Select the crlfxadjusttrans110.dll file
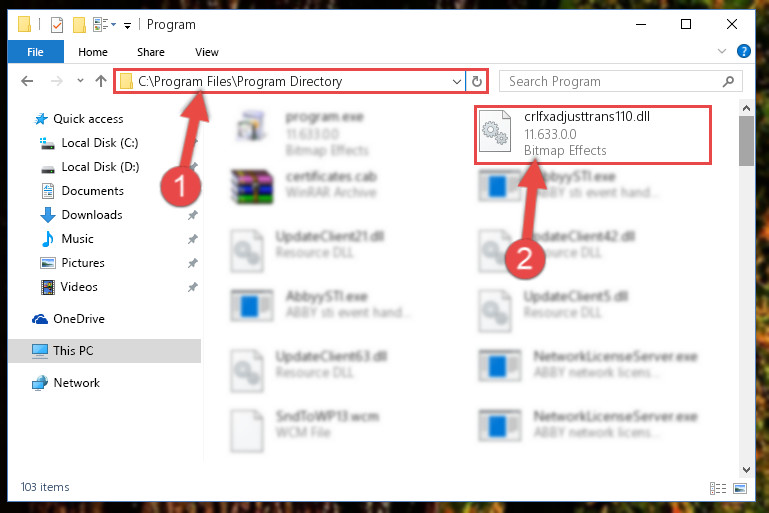The image size is (769, 513). [x=592, y=134]
